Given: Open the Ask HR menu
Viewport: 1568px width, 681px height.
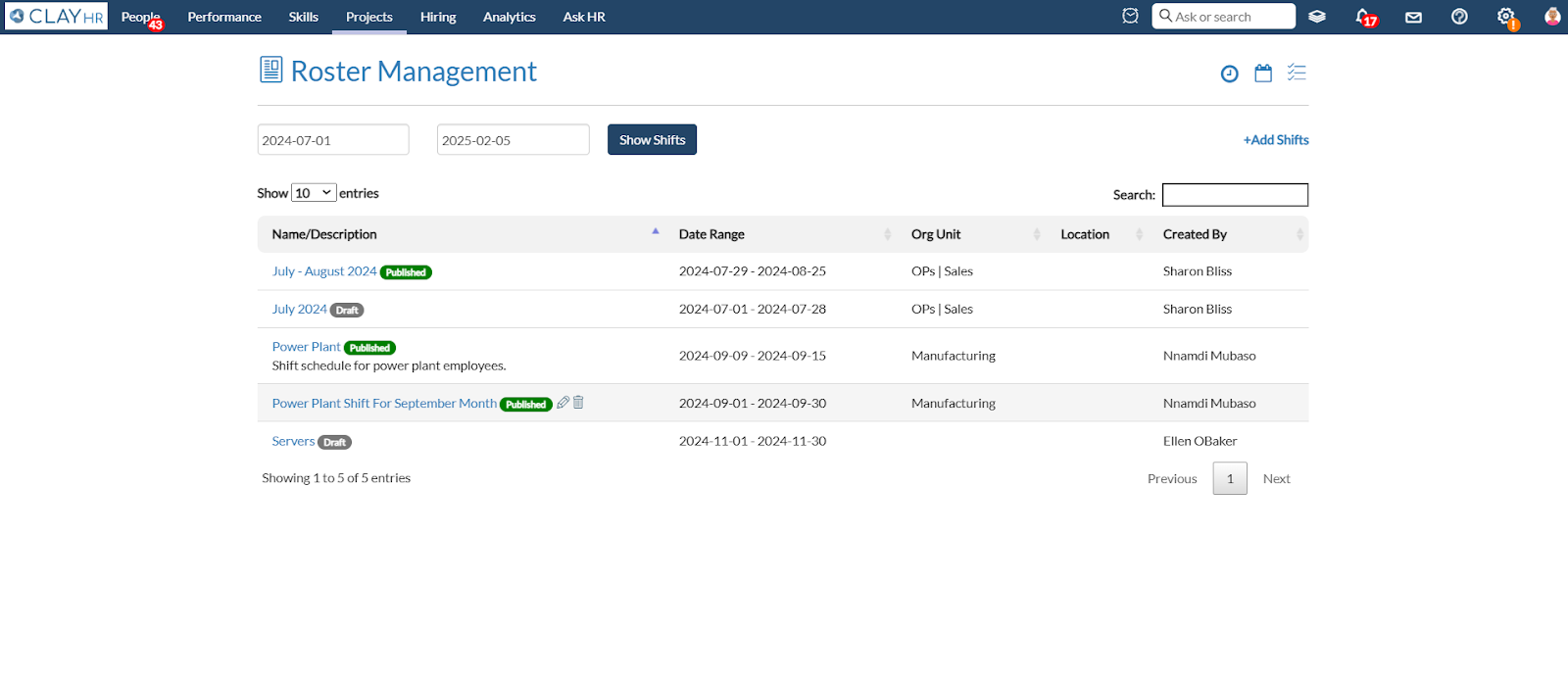Looking at the screenshot, I should pos(584,17).
